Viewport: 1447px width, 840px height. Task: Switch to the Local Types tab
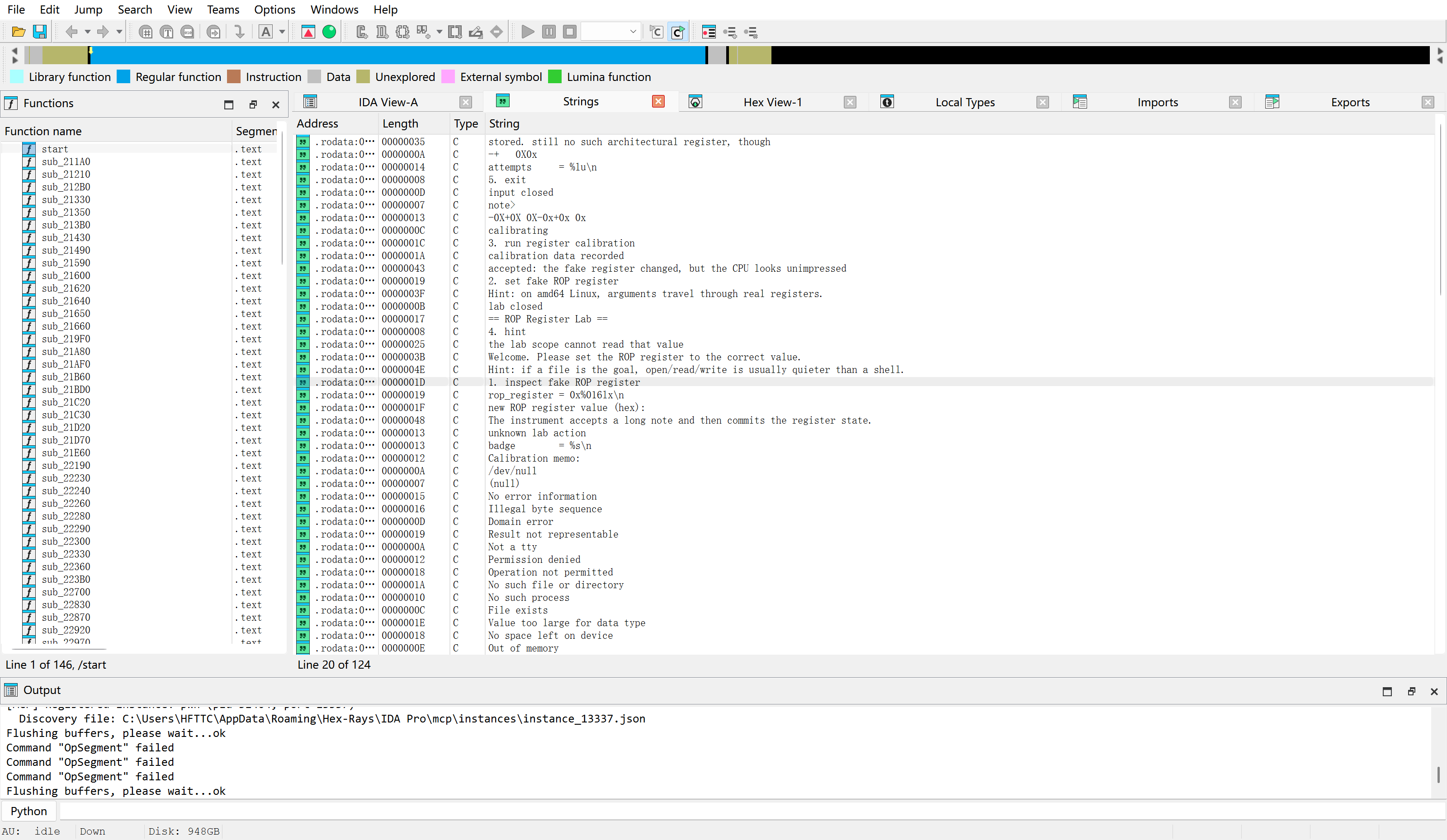tap(965, 102)
